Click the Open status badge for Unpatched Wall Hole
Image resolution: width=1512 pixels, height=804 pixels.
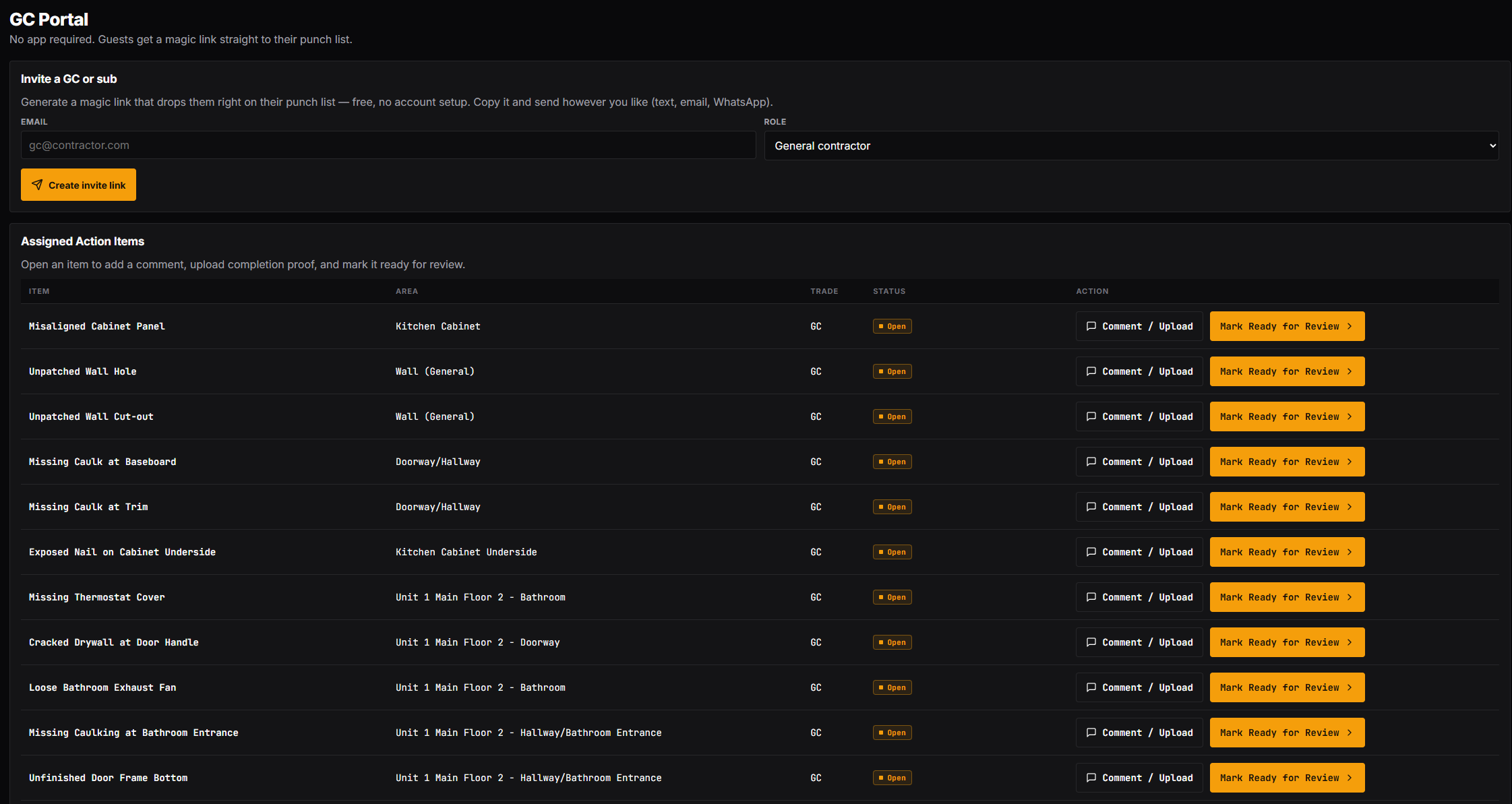[893, 371]
